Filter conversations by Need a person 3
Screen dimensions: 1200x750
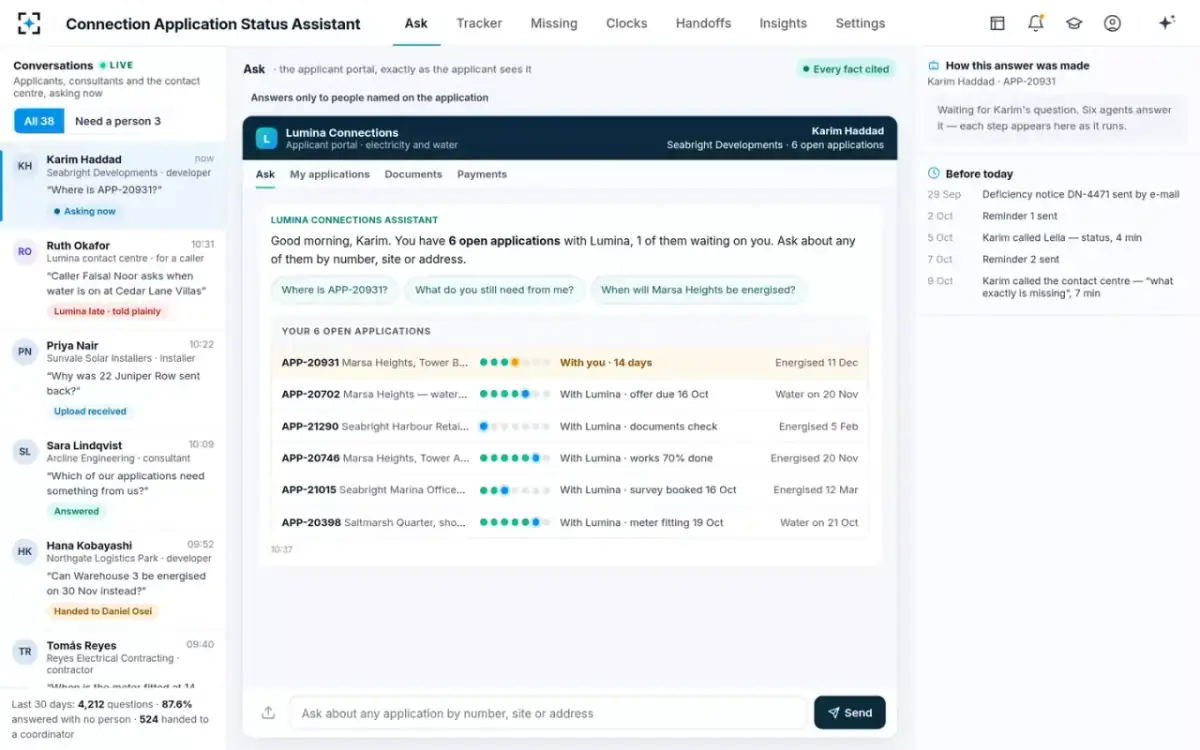(x=118, y=121)
